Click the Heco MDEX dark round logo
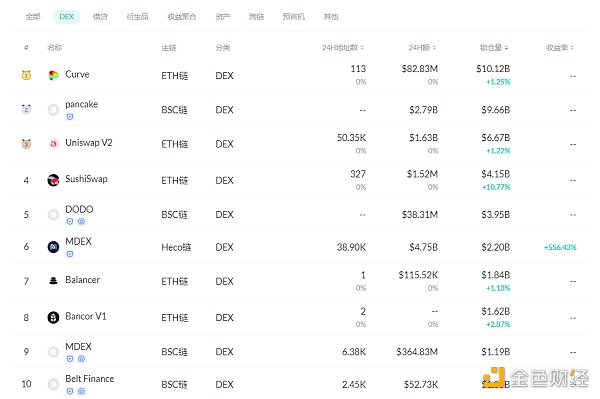This screenshot has width=600, height=399. tap(53, 247)
